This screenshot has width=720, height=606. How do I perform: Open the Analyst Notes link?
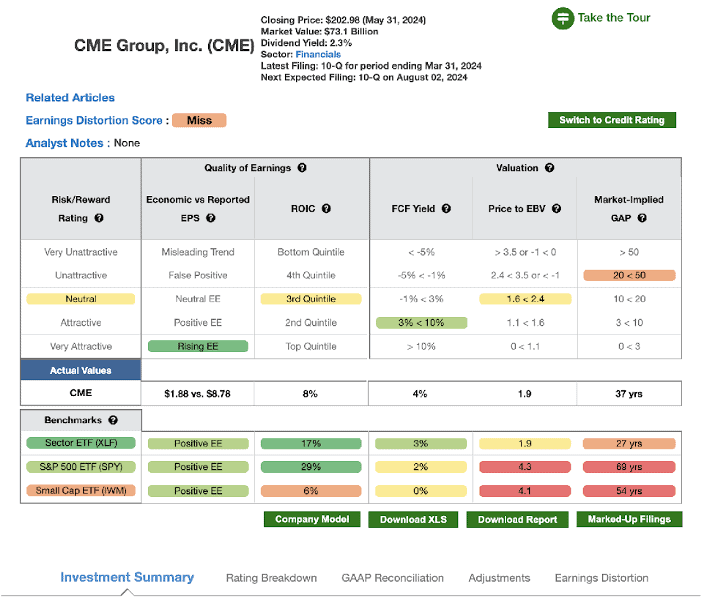[64, 143]
